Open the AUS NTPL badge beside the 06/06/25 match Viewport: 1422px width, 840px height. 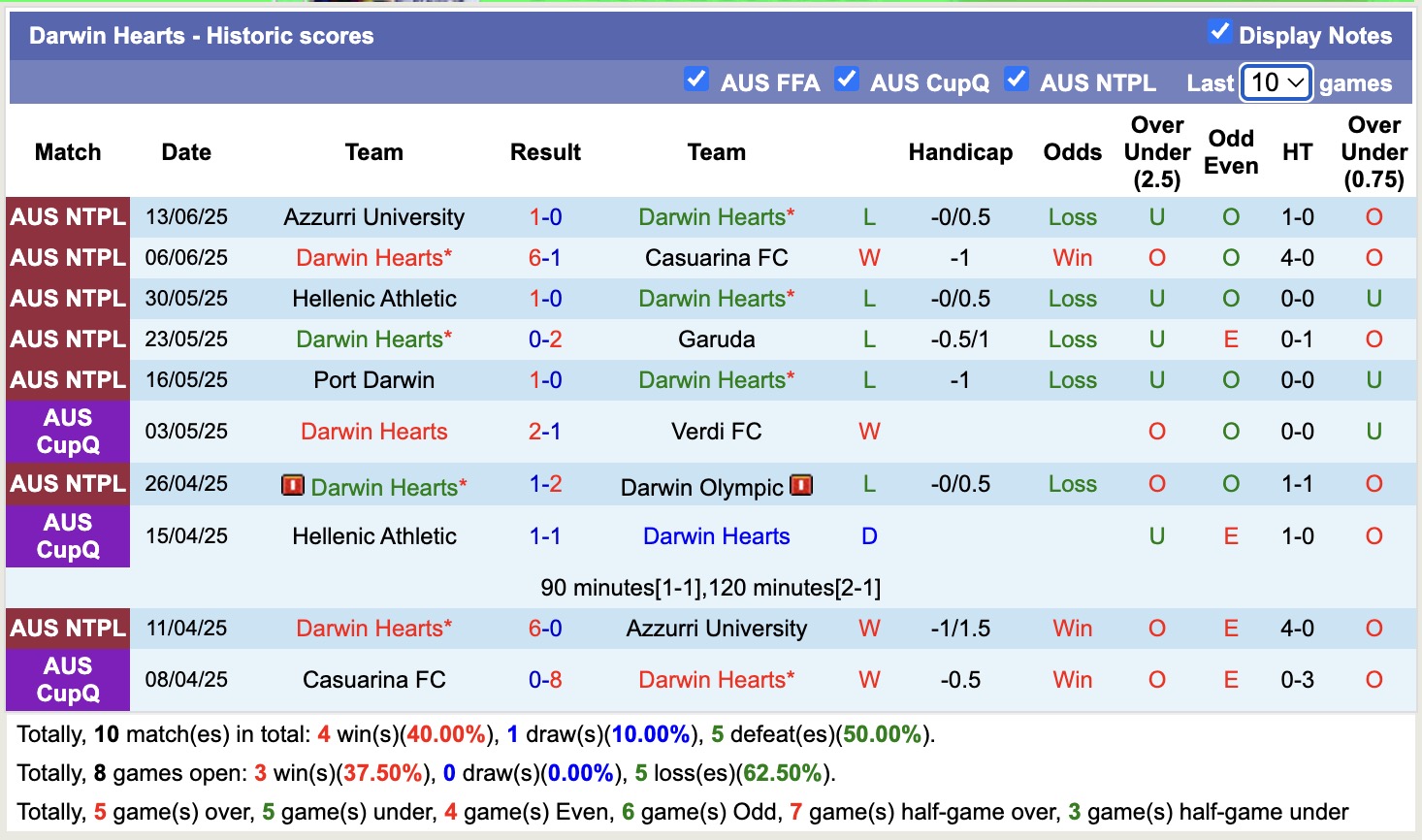pos(67,257)
